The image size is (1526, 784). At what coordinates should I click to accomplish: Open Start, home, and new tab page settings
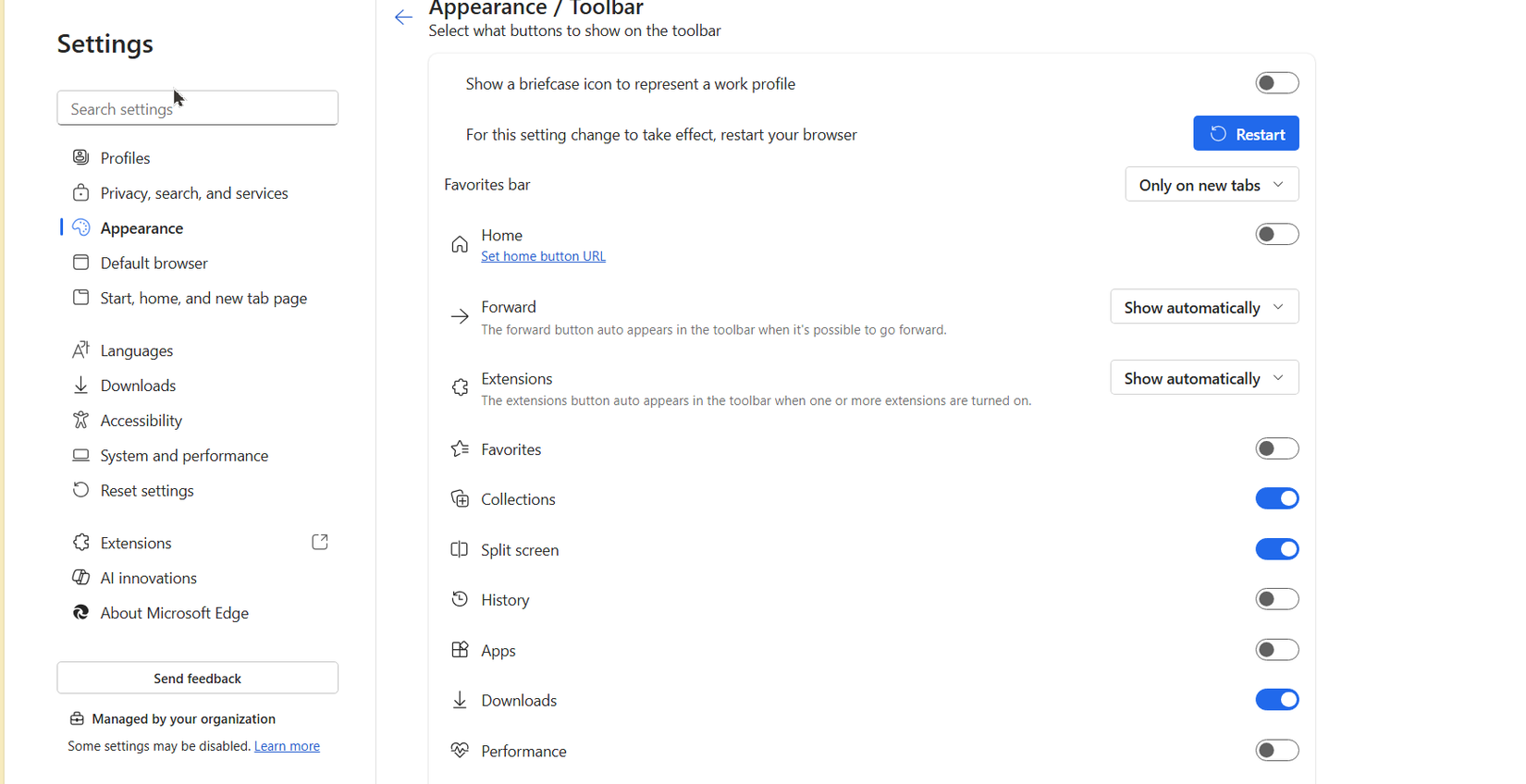[203, 298]
